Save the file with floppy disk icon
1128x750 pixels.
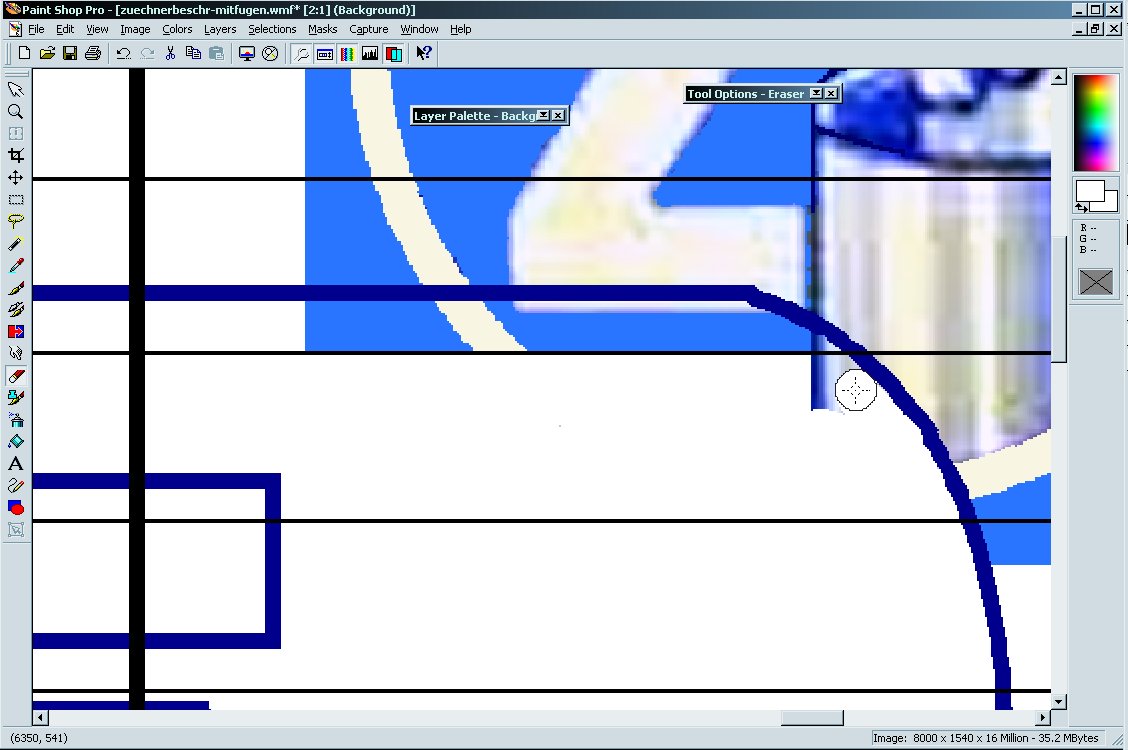tap(70, 53)
